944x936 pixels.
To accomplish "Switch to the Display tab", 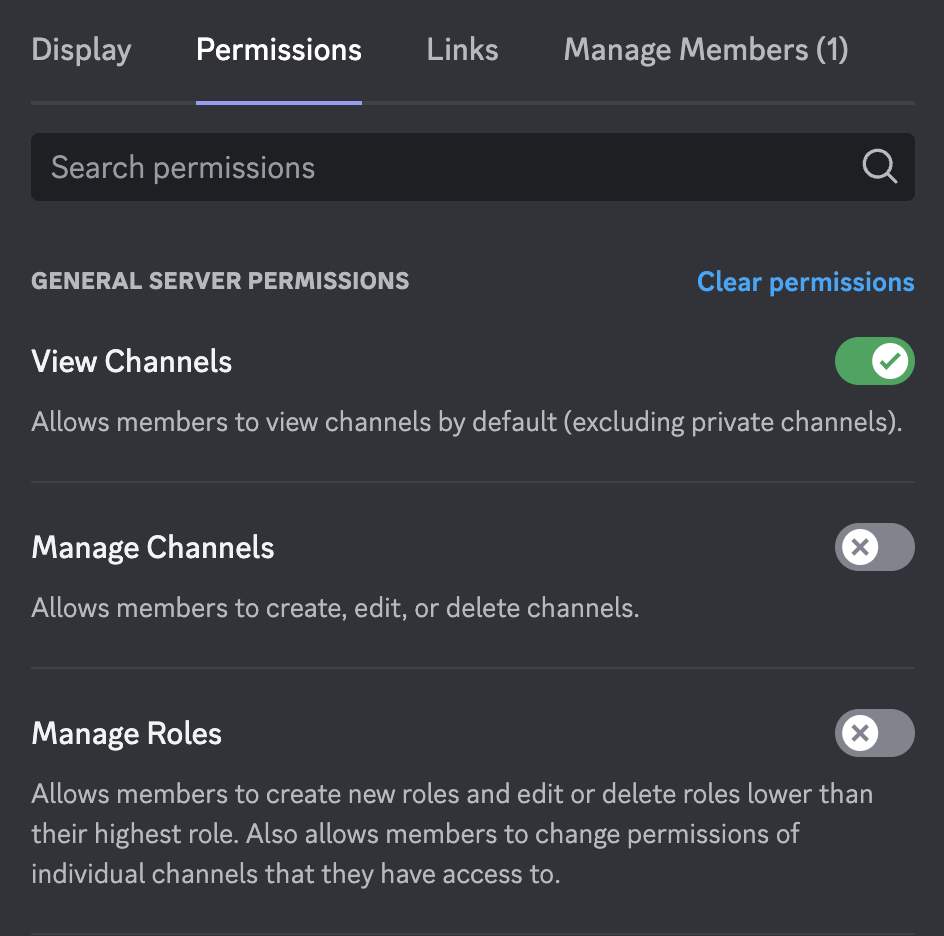I will coord(81,50).
